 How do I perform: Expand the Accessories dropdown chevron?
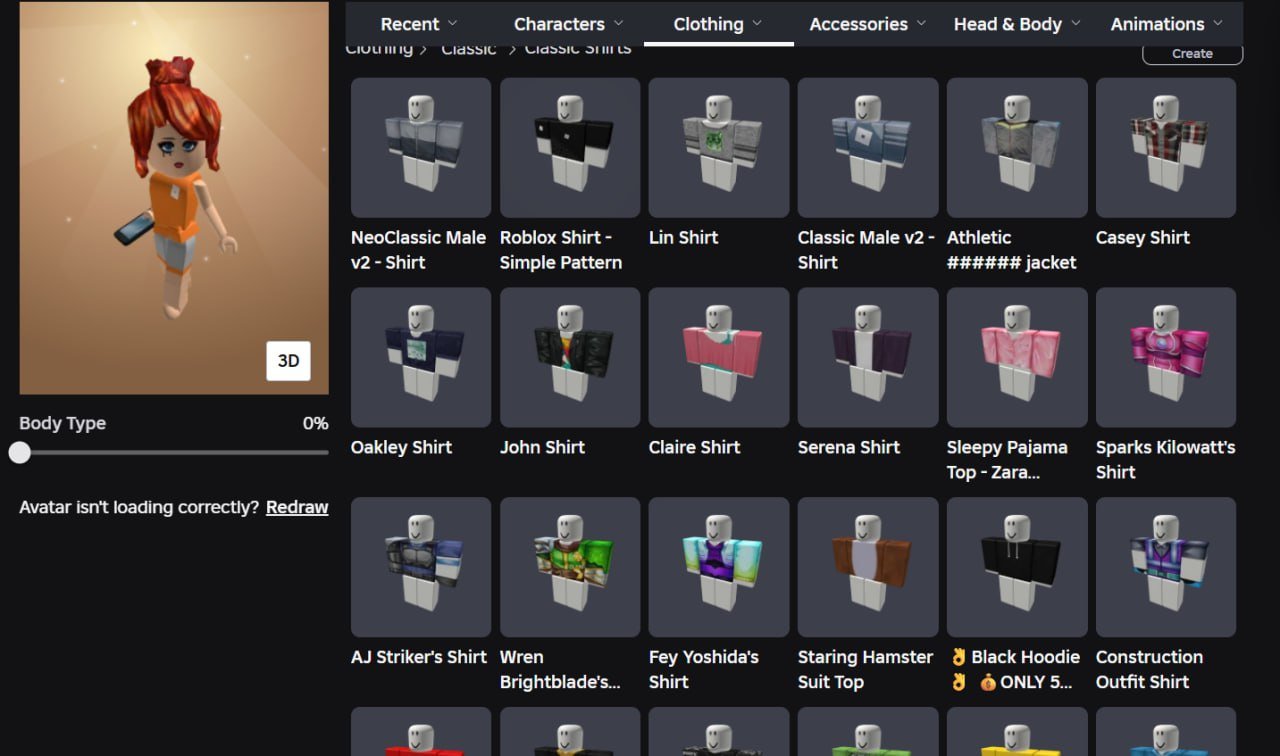click(x=920, y=23)
